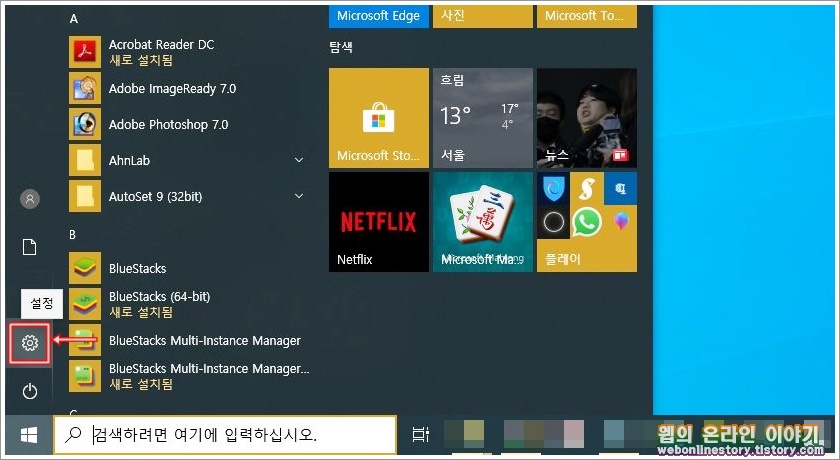
Task: Open the Microsoft Mahjong tile
Action: (x=483, y=222)
